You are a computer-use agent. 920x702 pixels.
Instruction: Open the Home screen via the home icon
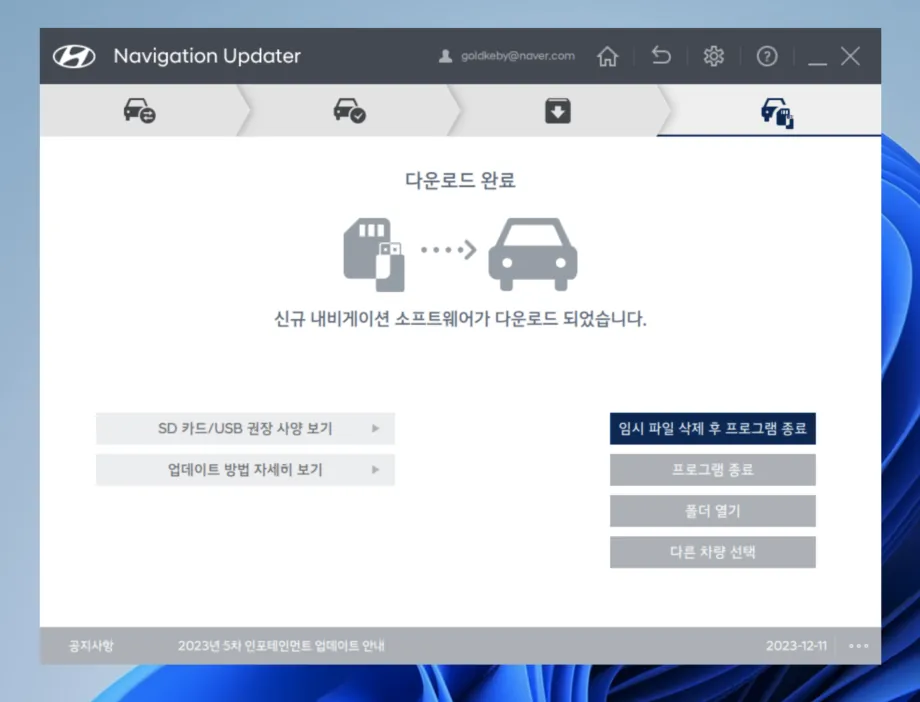click(607, 56)
